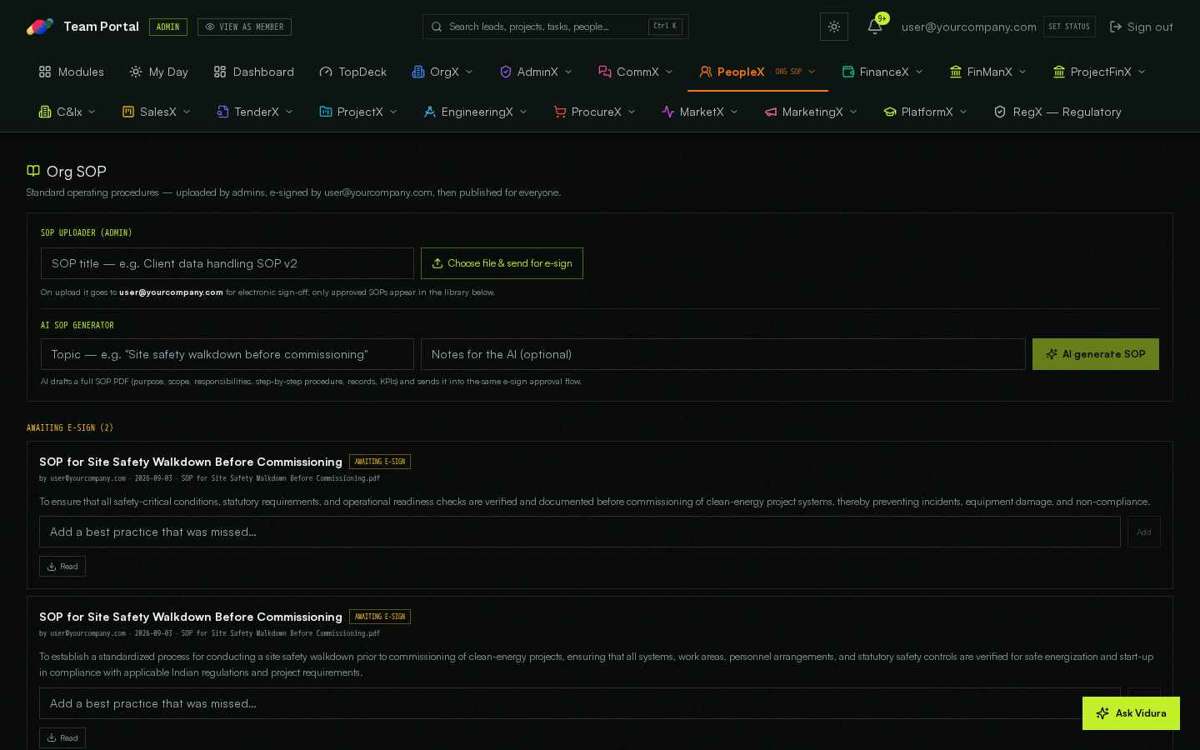This screenshot has height=750, width=1200.
Task: Click the ProcureX cart icon
Action: coord(560,112)
